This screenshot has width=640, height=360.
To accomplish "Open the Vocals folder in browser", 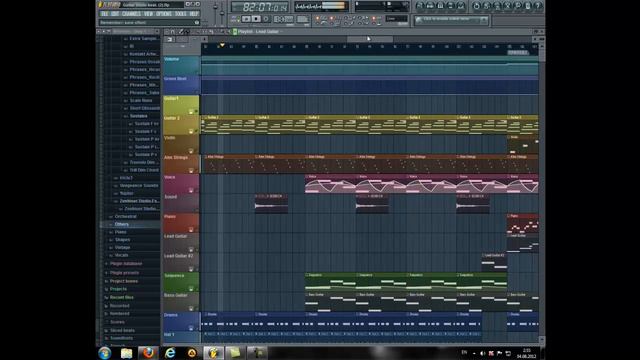I will [x=121, y=255].
